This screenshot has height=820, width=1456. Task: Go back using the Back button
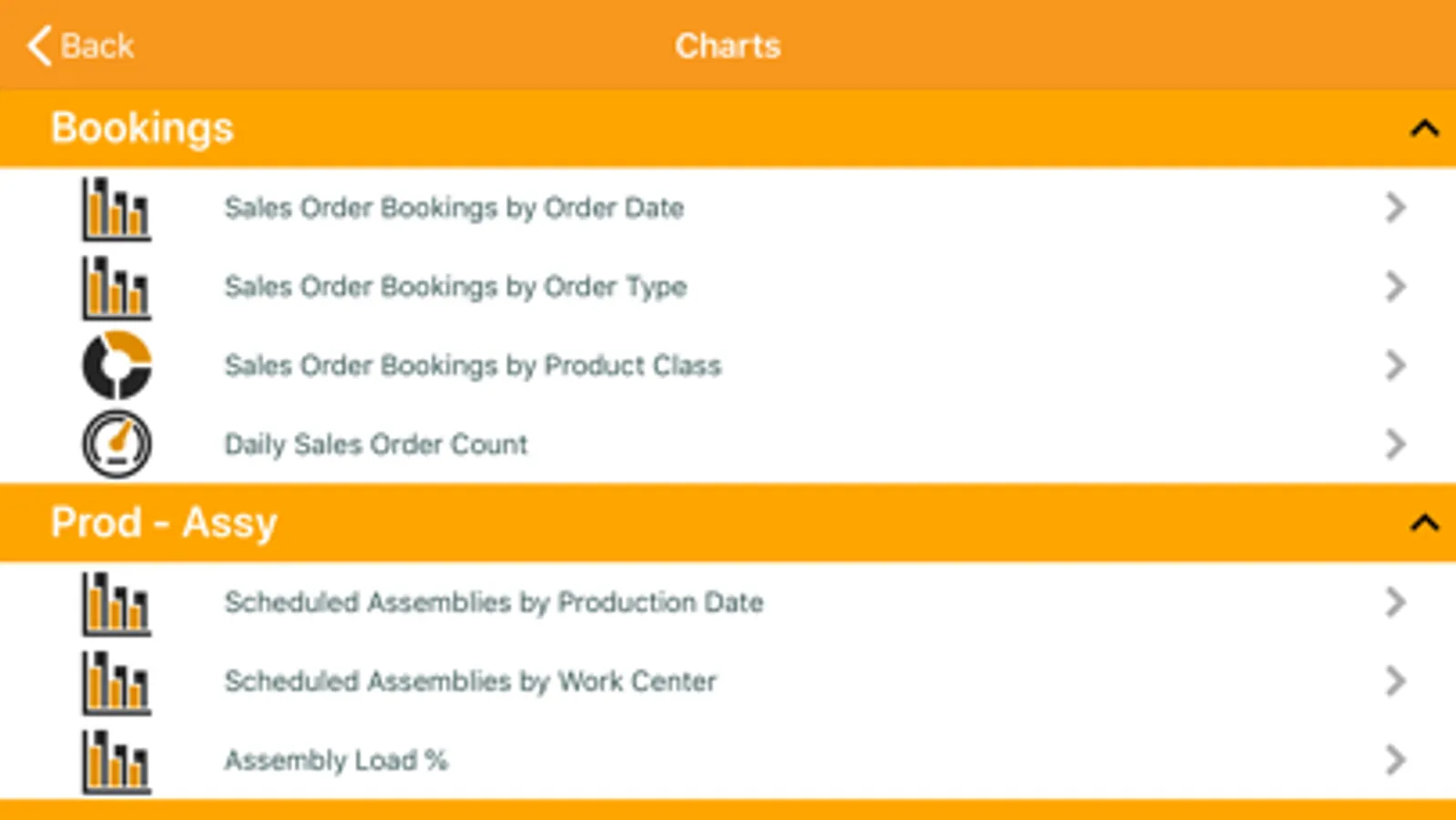(x=81, y=46)
